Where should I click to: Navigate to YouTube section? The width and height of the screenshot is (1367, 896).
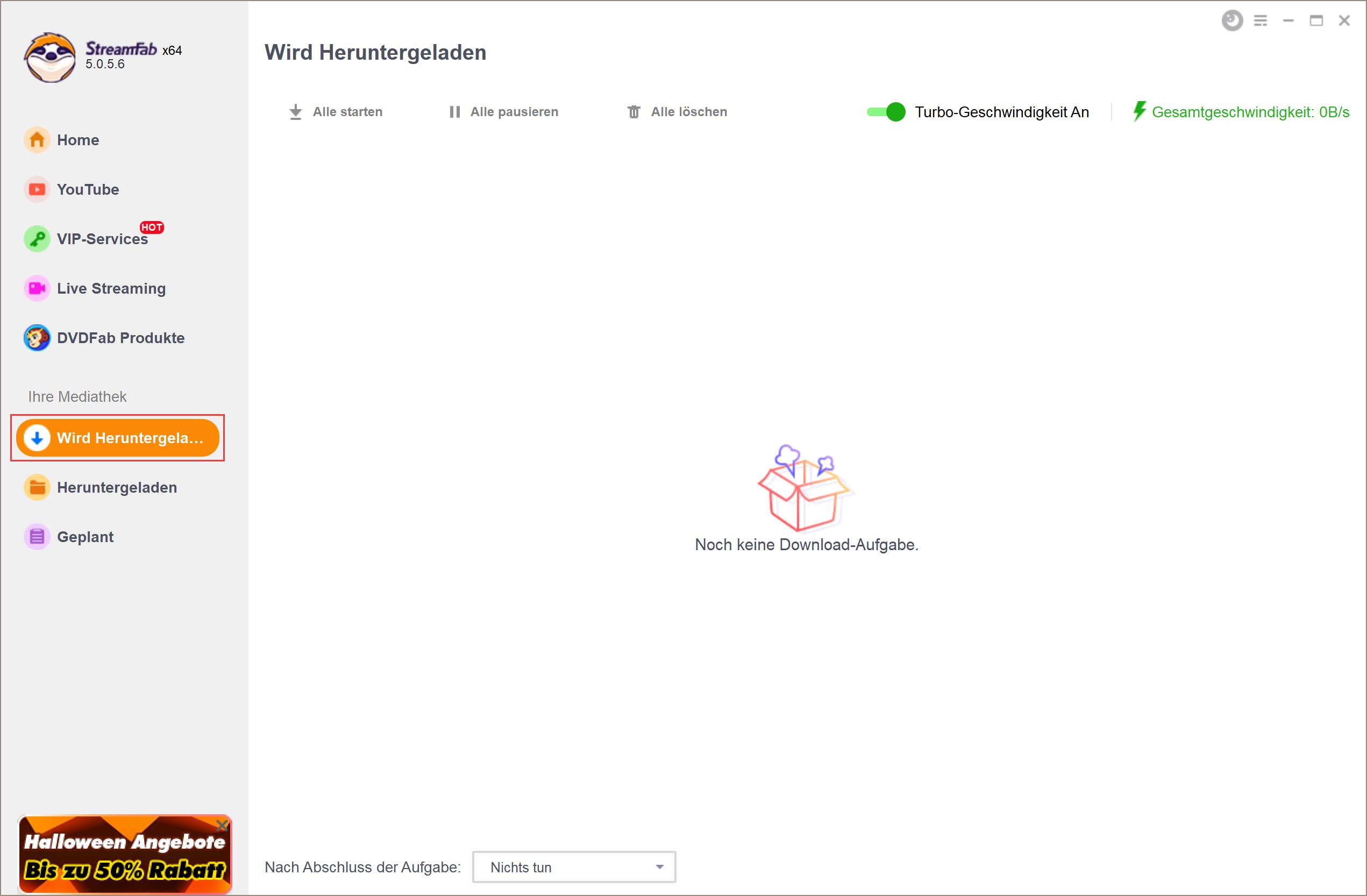88,189
